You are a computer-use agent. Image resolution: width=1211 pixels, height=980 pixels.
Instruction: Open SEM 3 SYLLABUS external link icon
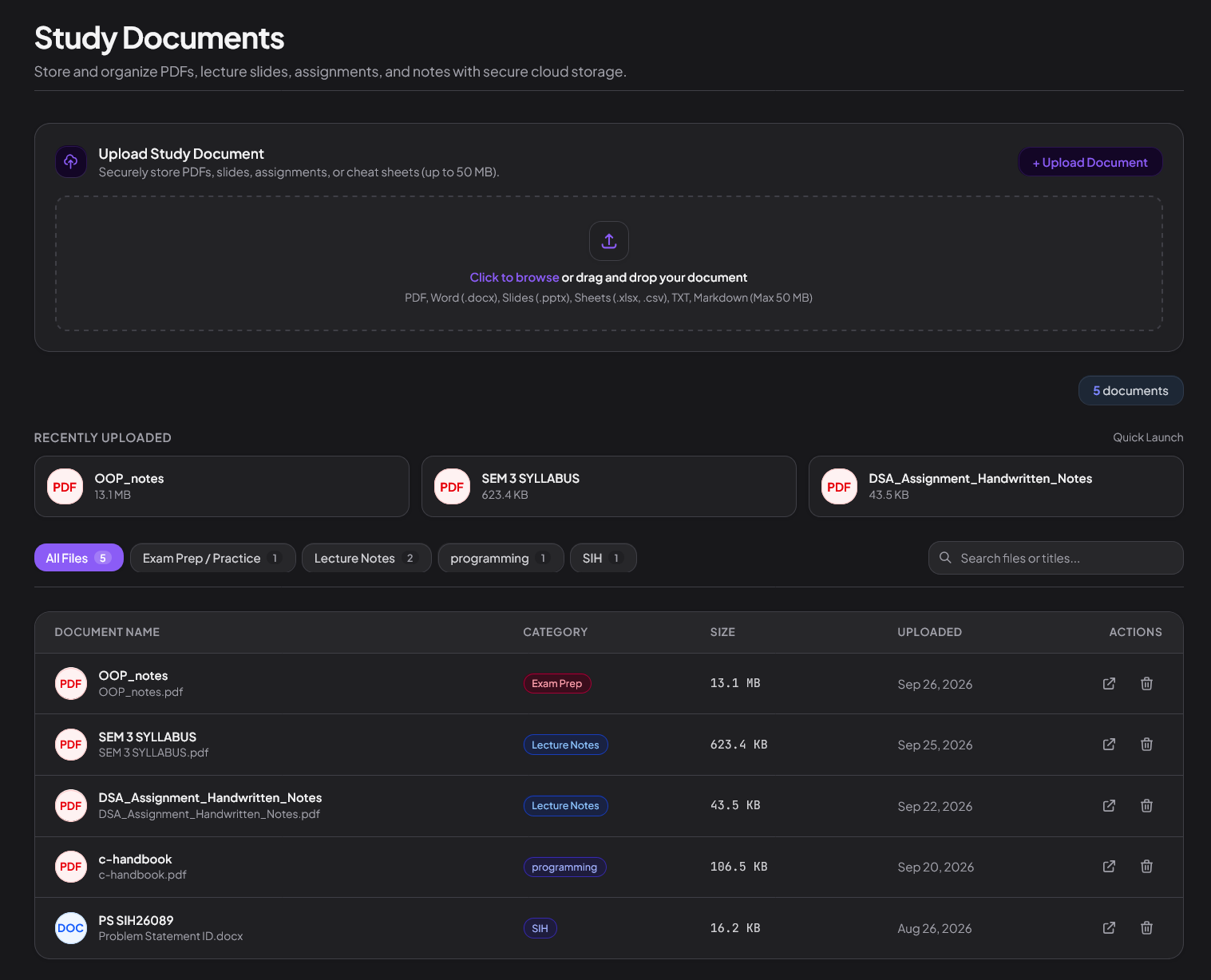tap(1109, 744)
